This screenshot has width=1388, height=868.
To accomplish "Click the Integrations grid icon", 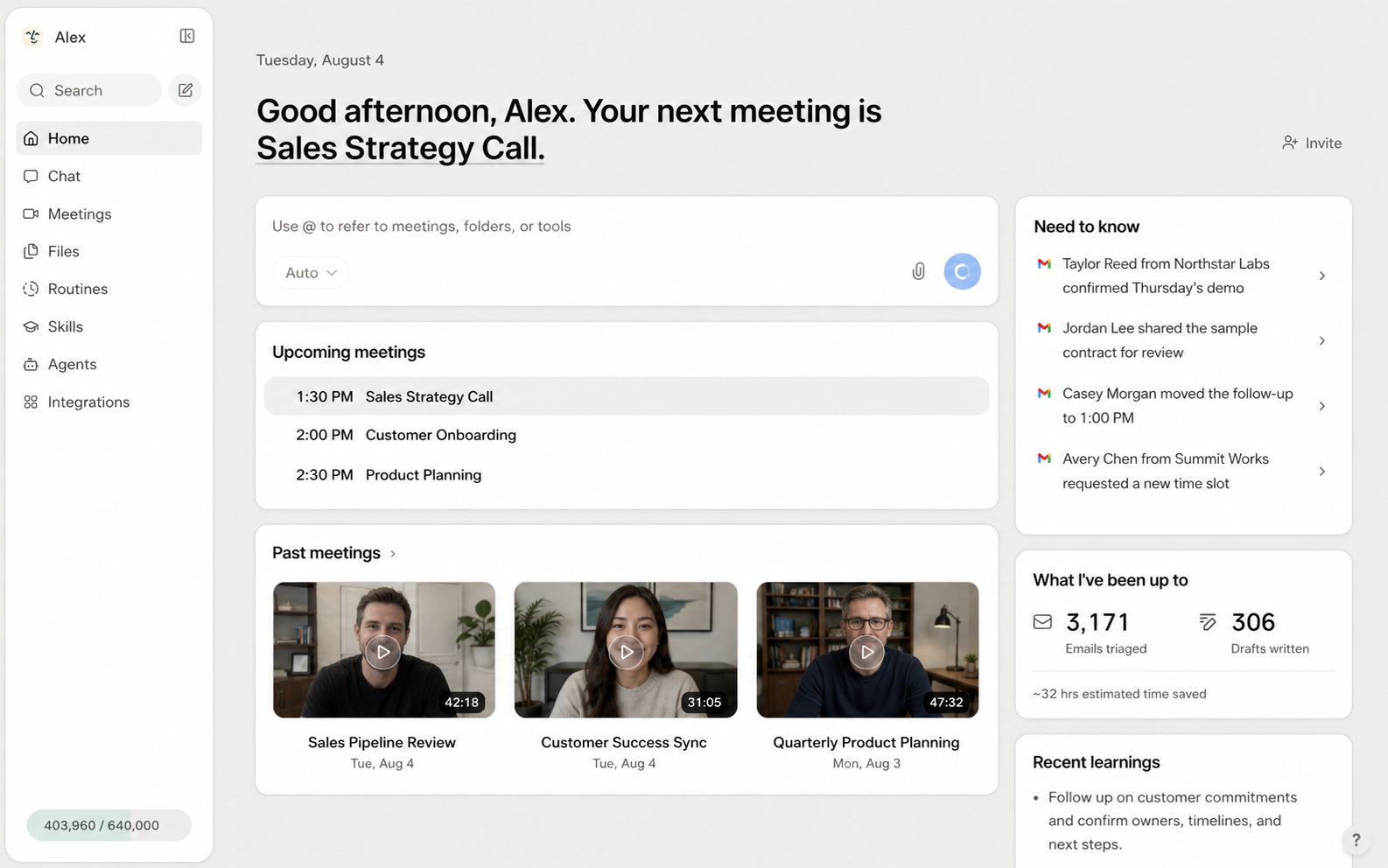I will pyautogui.click(x=31, y=402).
